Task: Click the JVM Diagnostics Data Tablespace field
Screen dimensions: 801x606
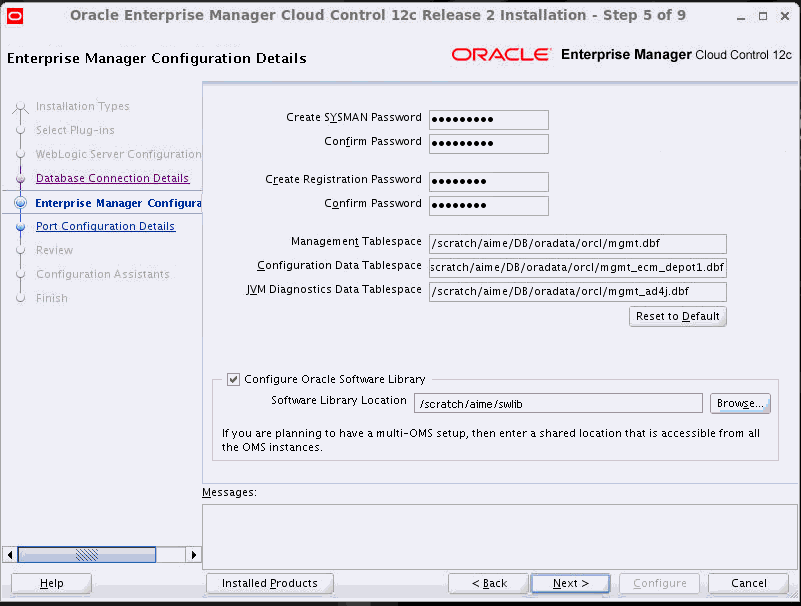Action: coord(578,292)
